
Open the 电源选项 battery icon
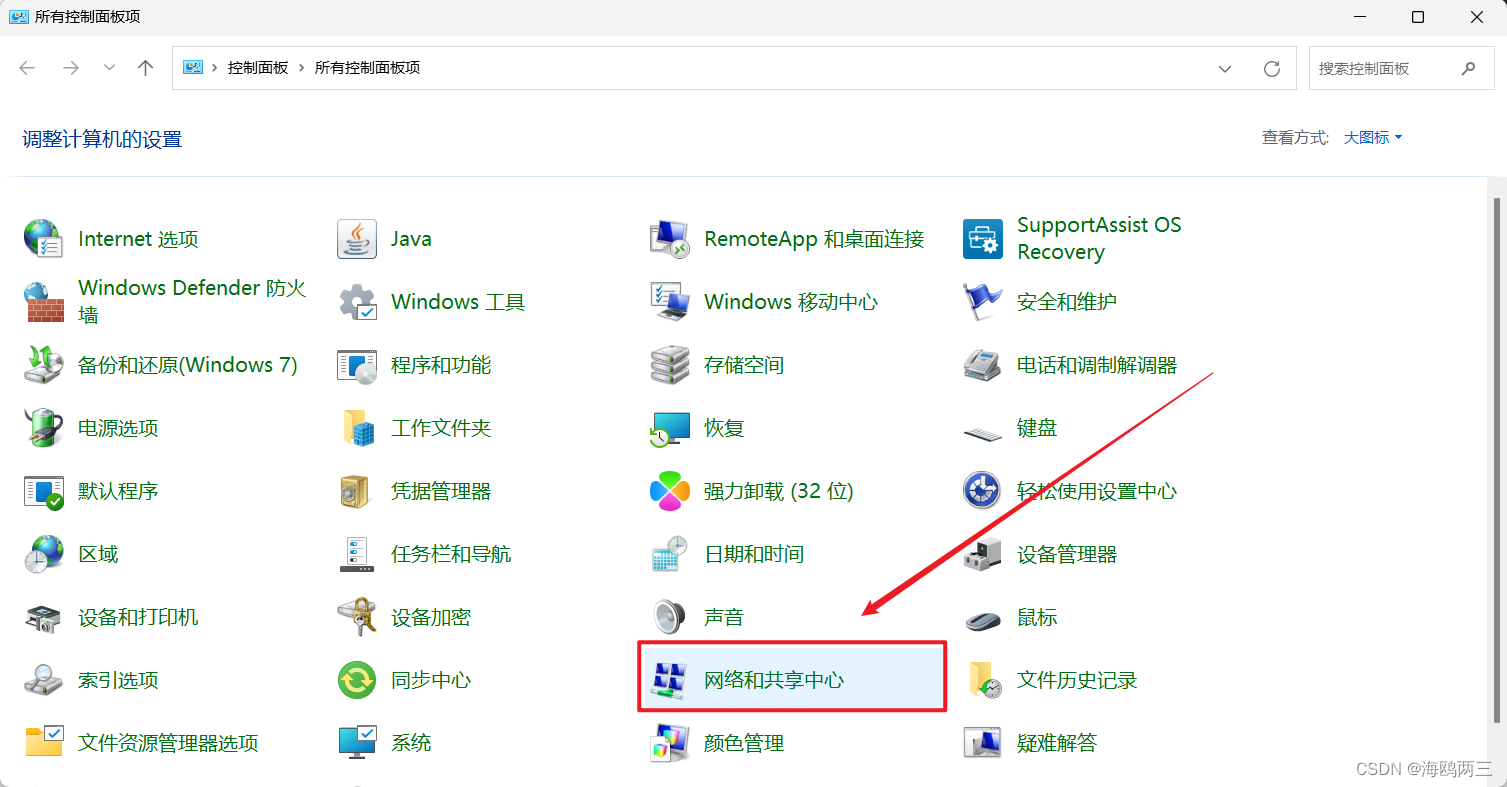[43, 428]
